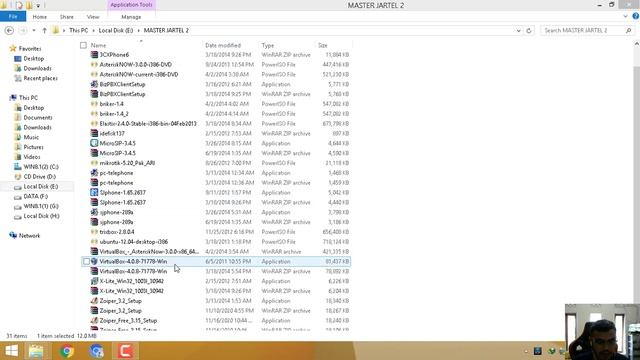Screen dimensions: 640x360
Task: Select the Zoiper_Free_3.15_Setup application icon
Action: click(94, 320)
